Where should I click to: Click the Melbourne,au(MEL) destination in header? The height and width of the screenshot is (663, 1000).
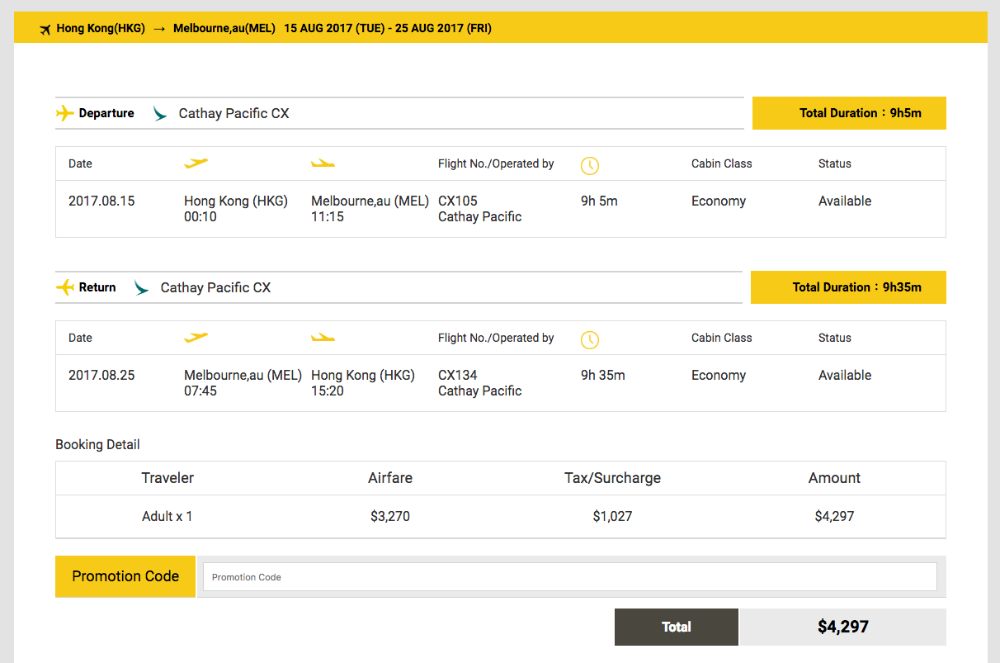click(224, 28)
